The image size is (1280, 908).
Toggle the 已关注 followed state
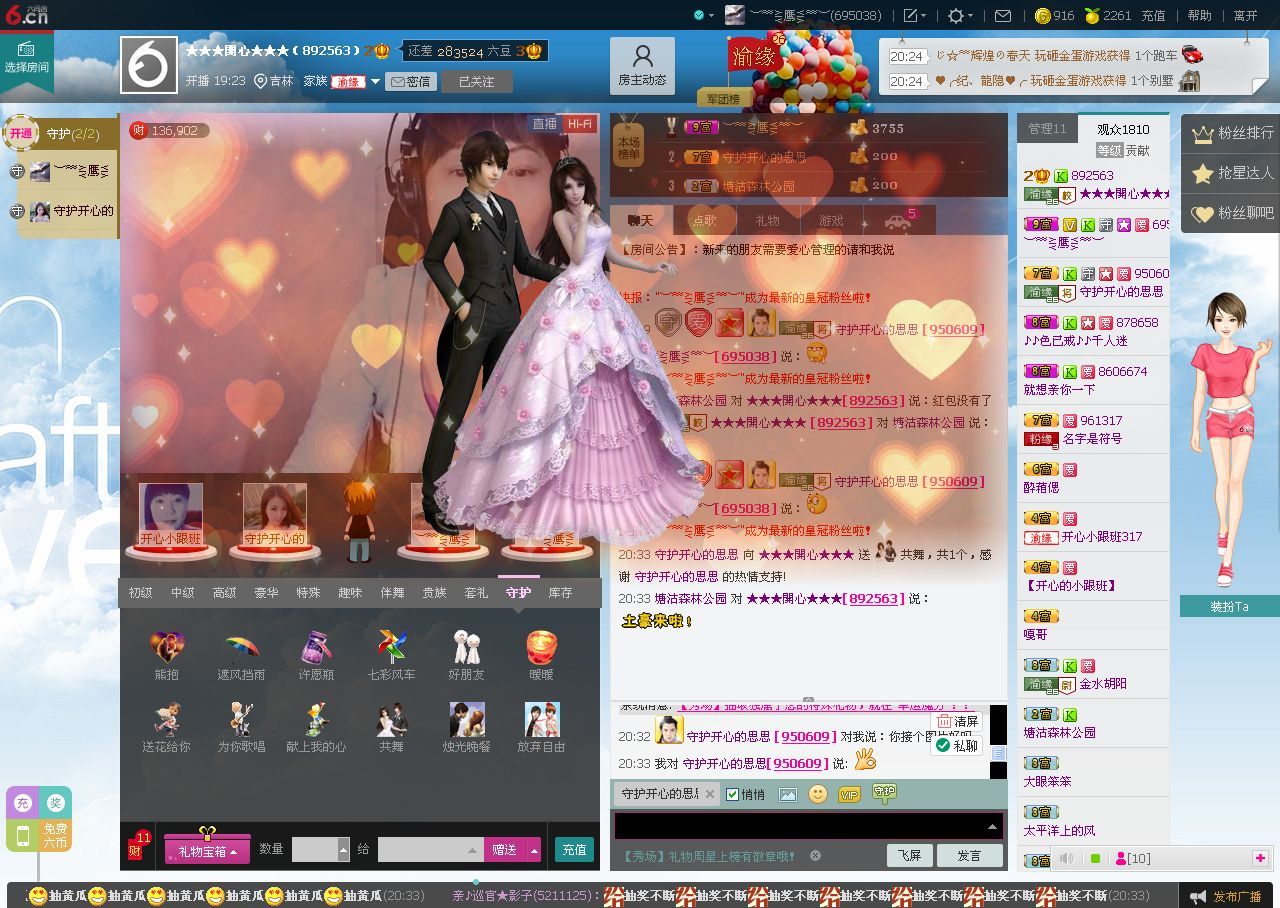coord(477,81)
